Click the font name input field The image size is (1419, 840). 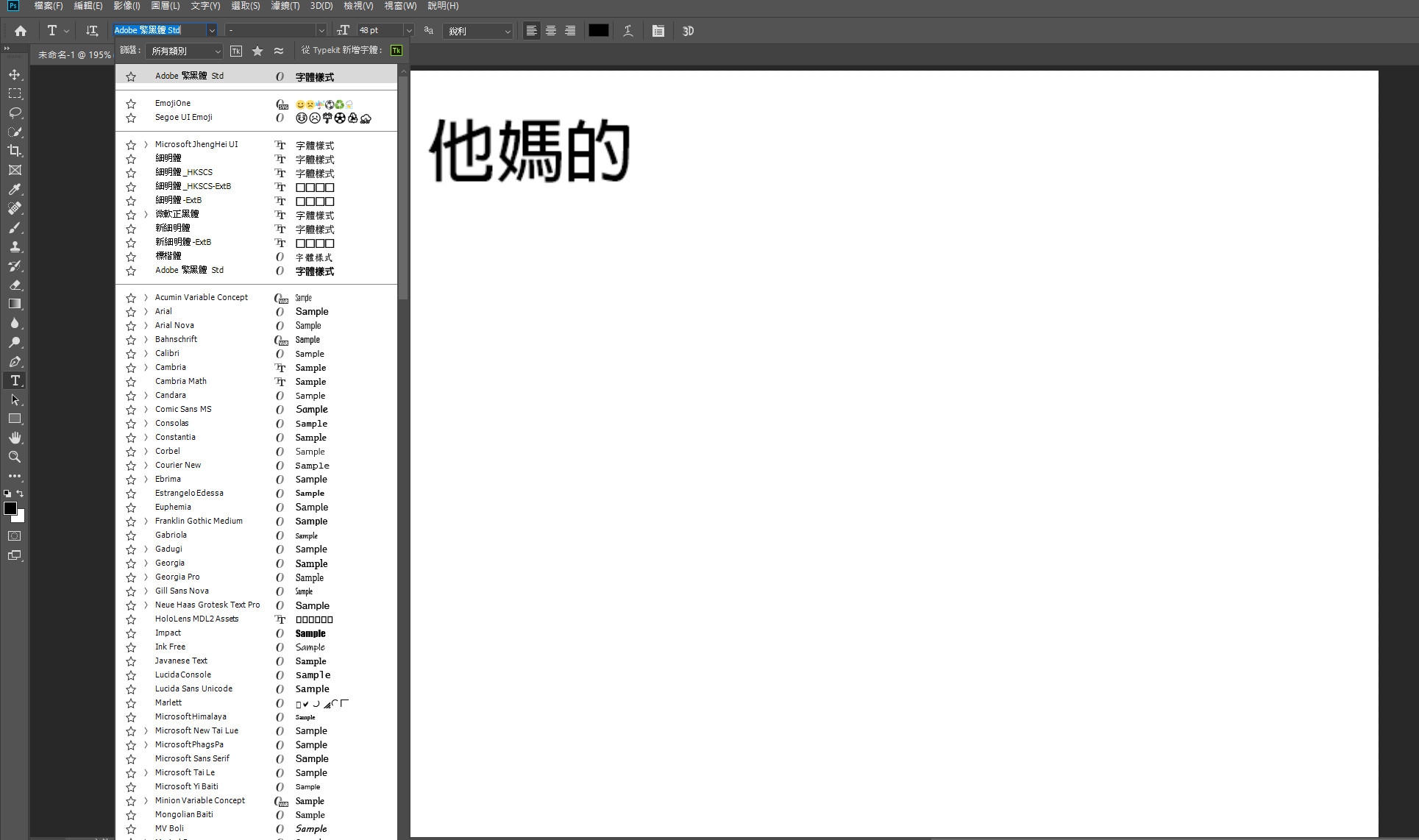click(x=158, y=31)
